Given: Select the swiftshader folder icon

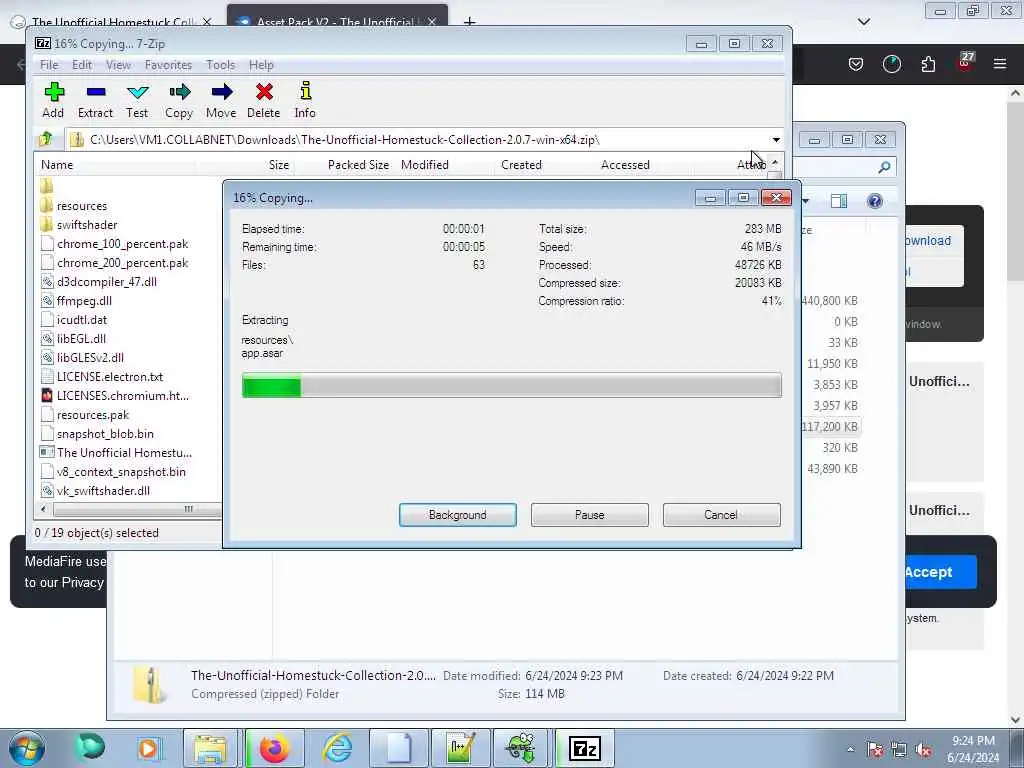Looking at the screenshot, I should coord(46,225).
